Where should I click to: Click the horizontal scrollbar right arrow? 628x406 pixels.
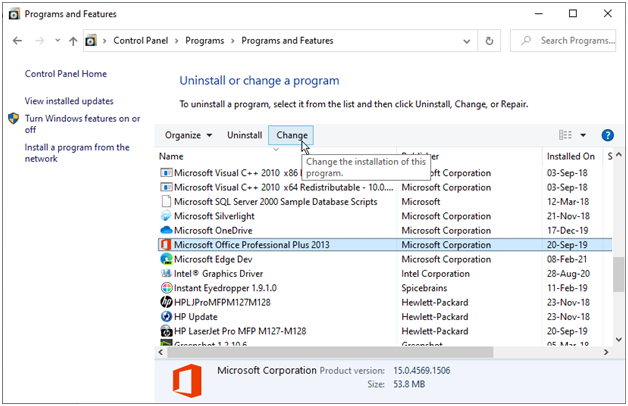click(x=606, y=352)
